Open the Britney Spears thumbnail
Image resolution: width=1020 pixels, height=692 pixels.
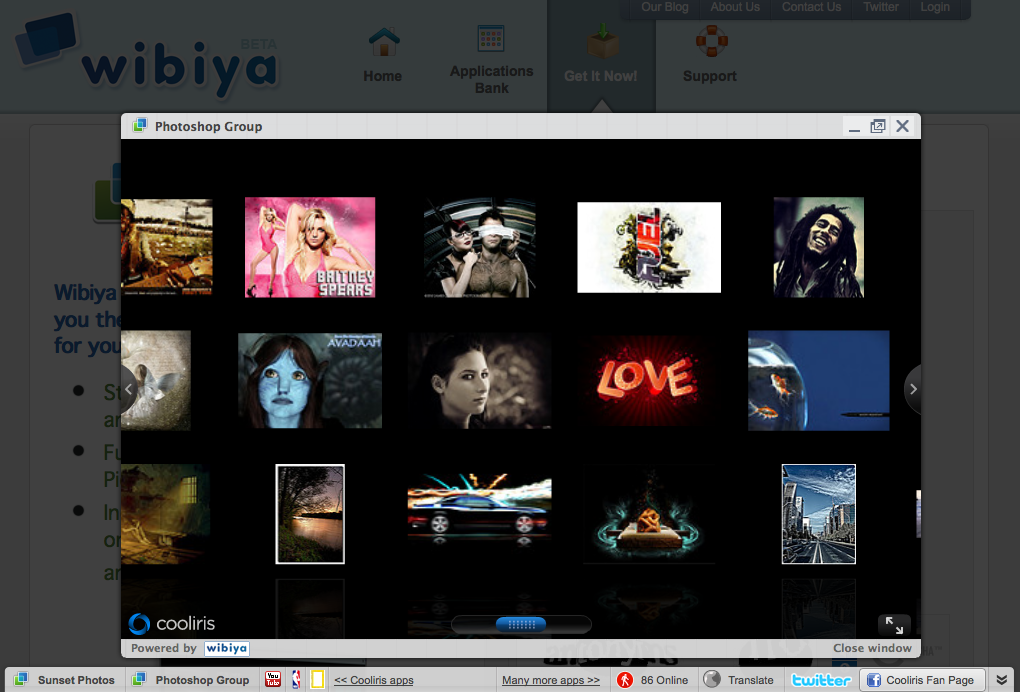point(310,247)
